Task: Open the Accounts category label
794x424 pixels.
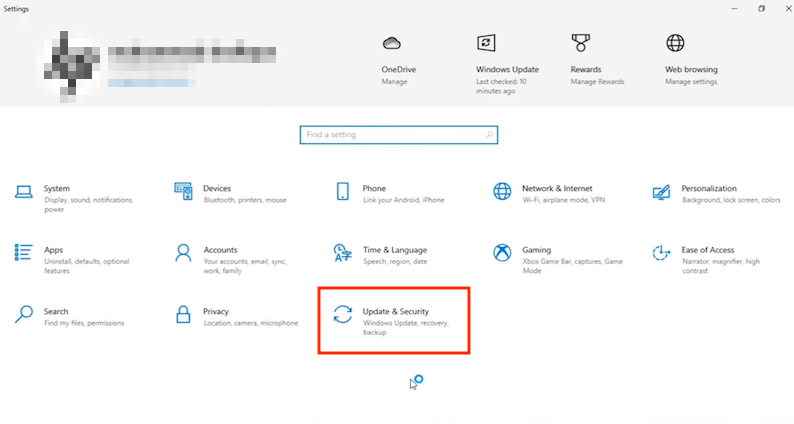Action: click(220, 250)
